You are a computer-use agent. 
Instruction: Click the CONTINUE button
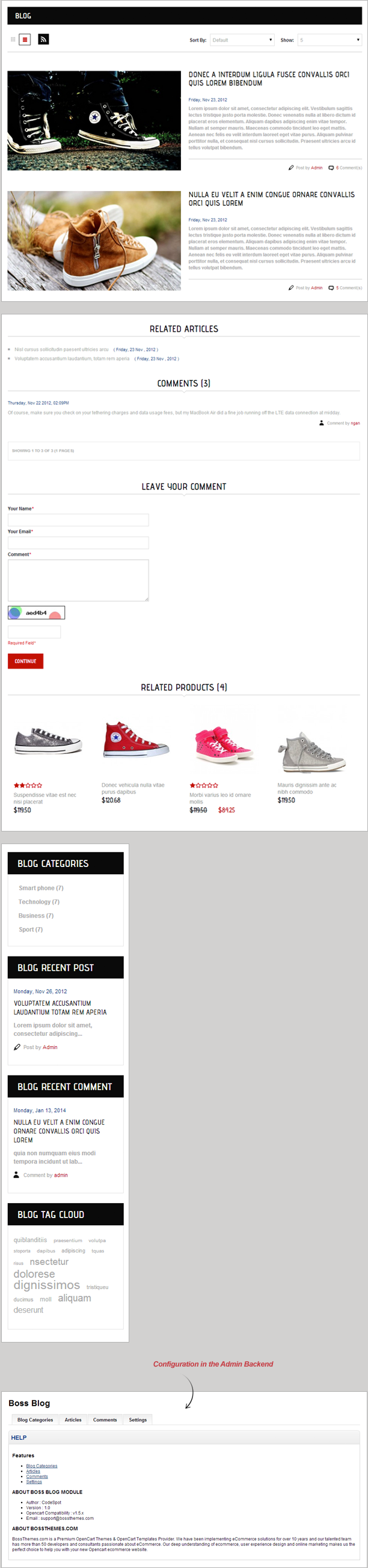pos(26,661)
